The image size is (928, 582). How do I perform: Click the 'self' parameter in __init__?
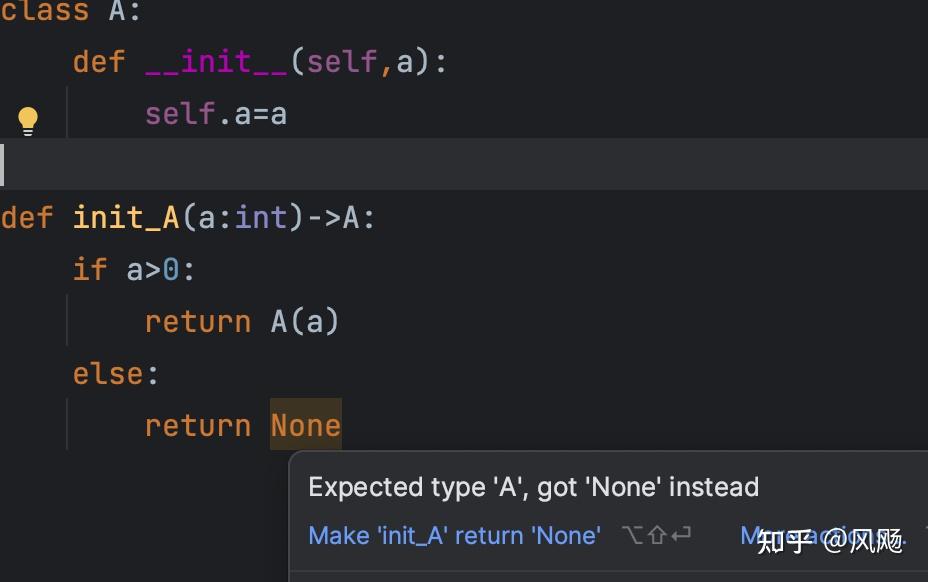click(x=341, y=62)
